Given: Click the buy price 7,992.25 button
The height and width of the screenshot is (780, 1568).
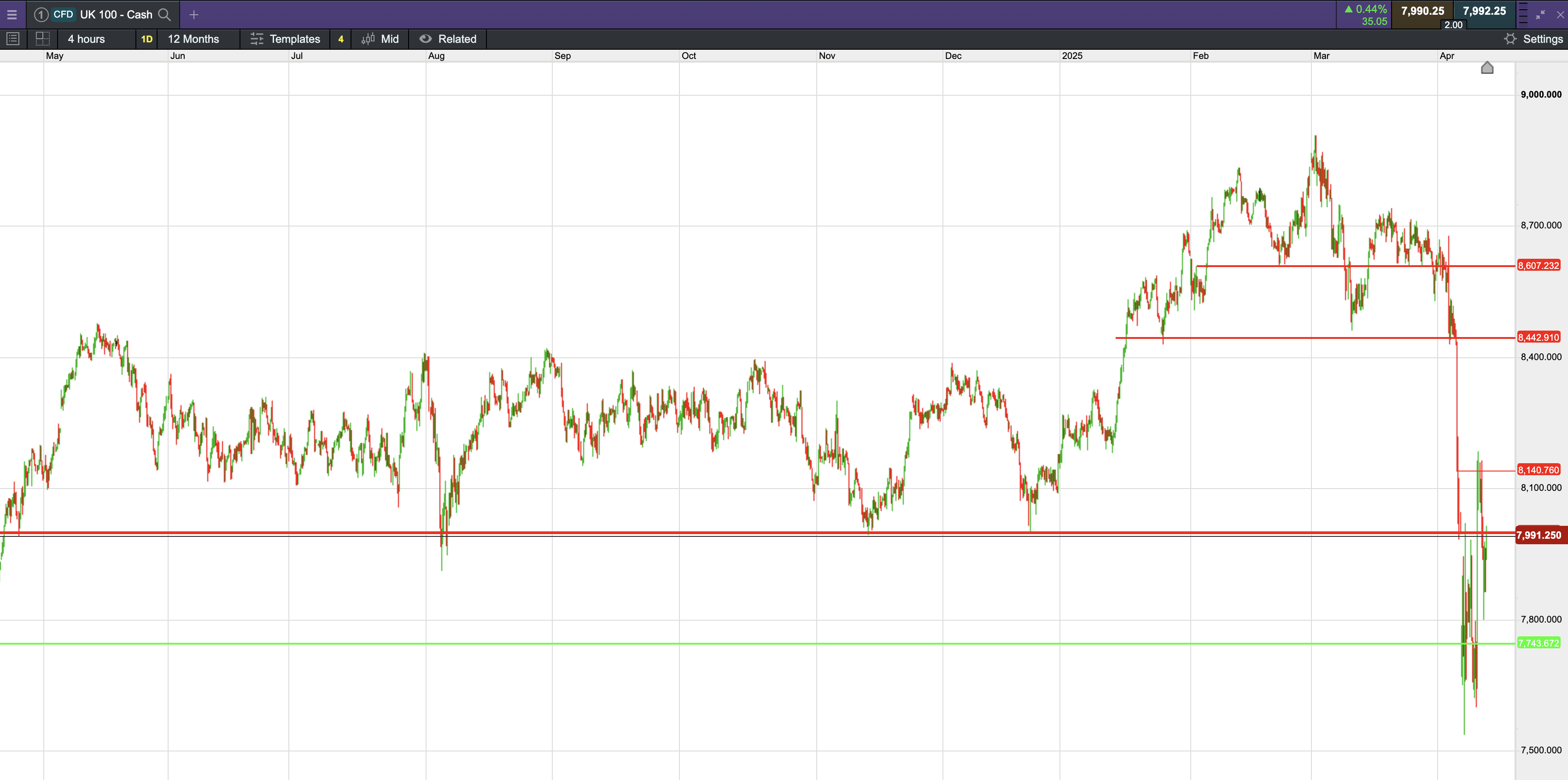Looking at the screenshot, I should pos(1484,11).
